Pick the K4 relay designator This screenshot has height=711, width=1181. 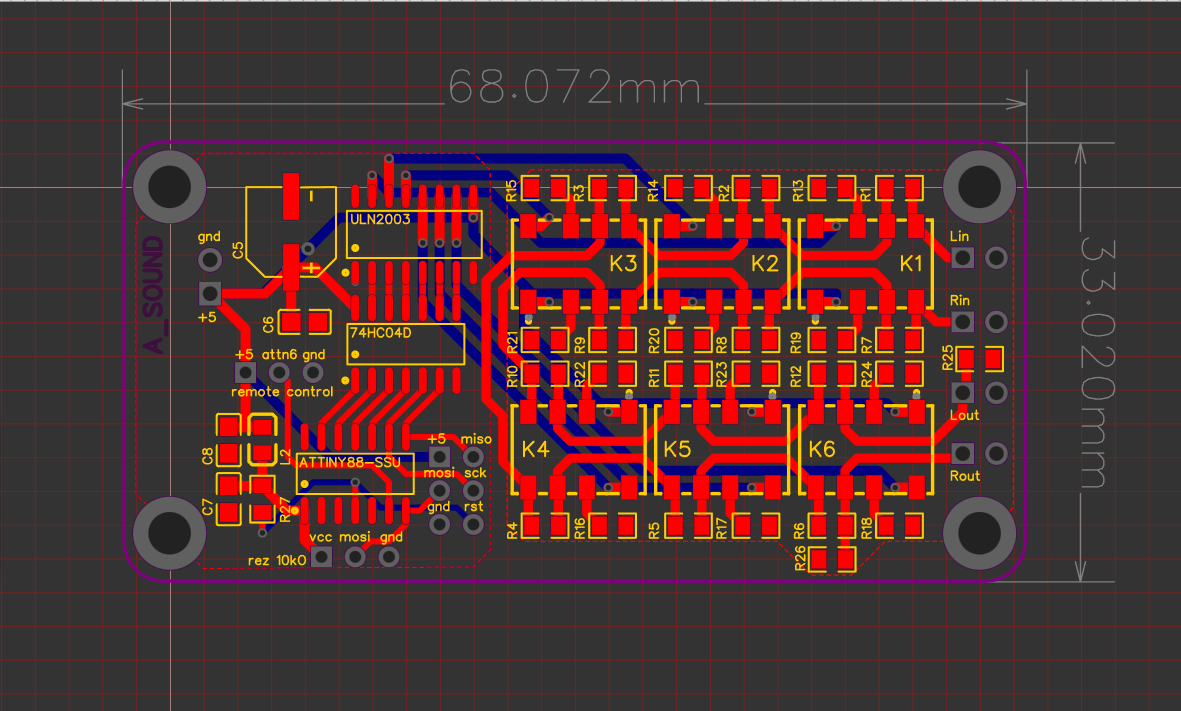coord(536,449)
